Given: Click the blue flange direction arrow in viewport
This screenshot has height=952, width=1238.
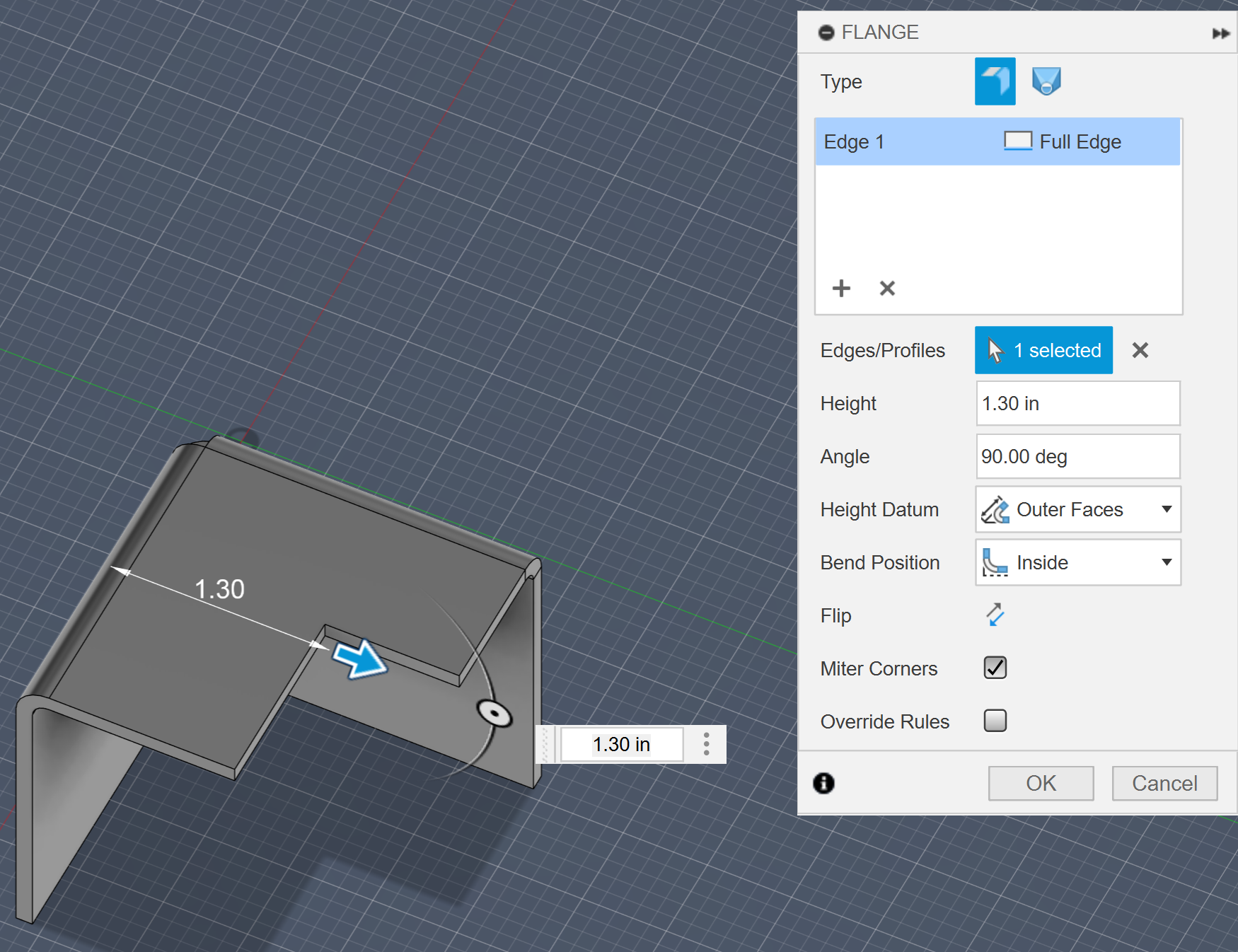Looking at the screenshot, I should (361, 658).
